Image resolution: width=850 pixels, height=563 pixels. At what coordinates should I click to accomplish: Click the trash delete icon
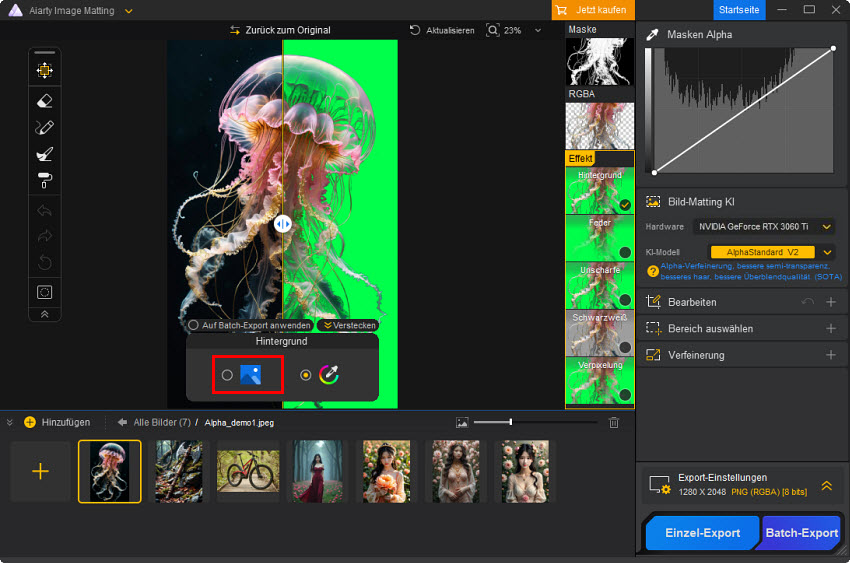[x=614, y=422]
